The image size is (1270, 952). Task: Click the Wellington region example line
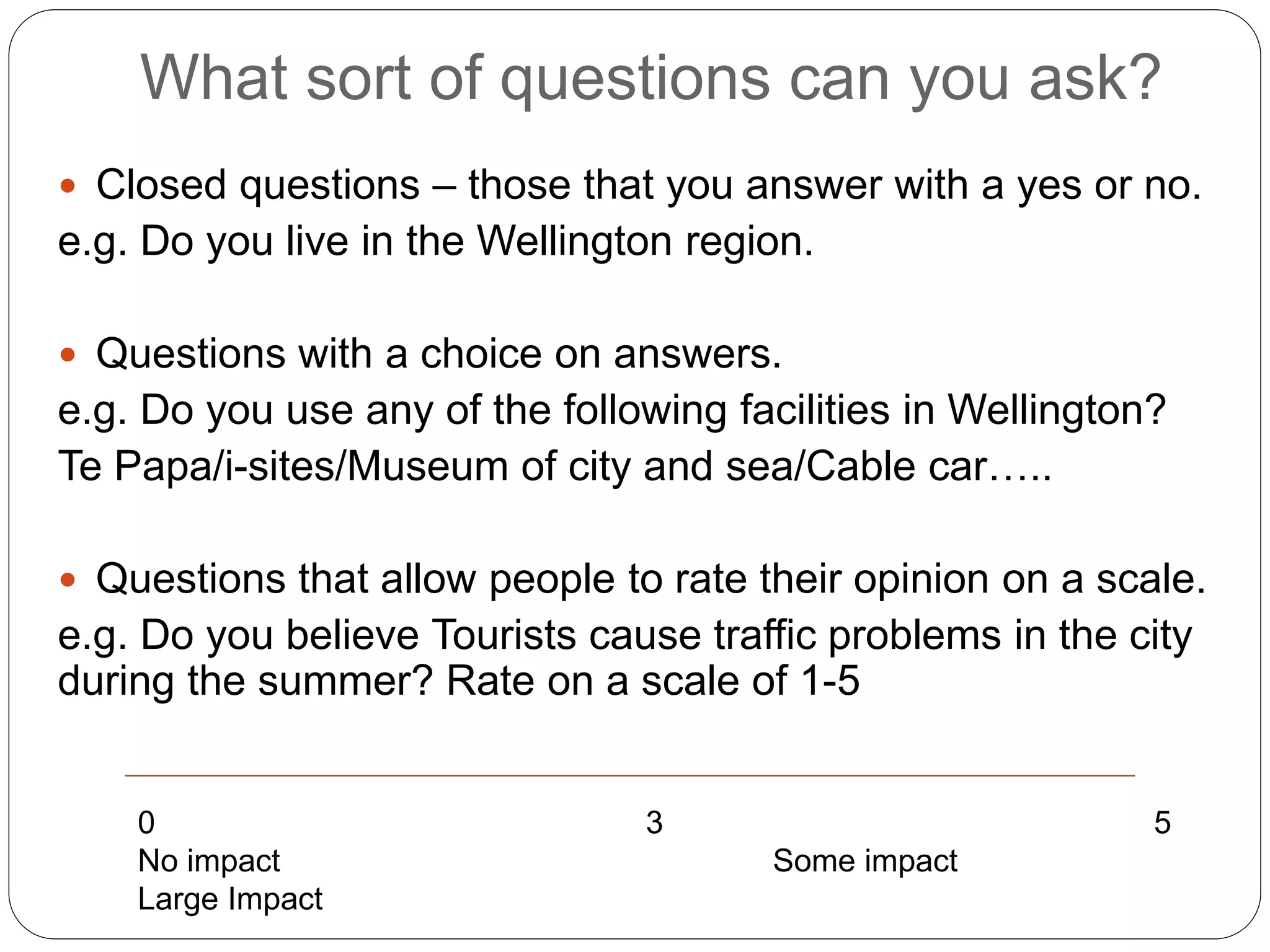point(435,241)
